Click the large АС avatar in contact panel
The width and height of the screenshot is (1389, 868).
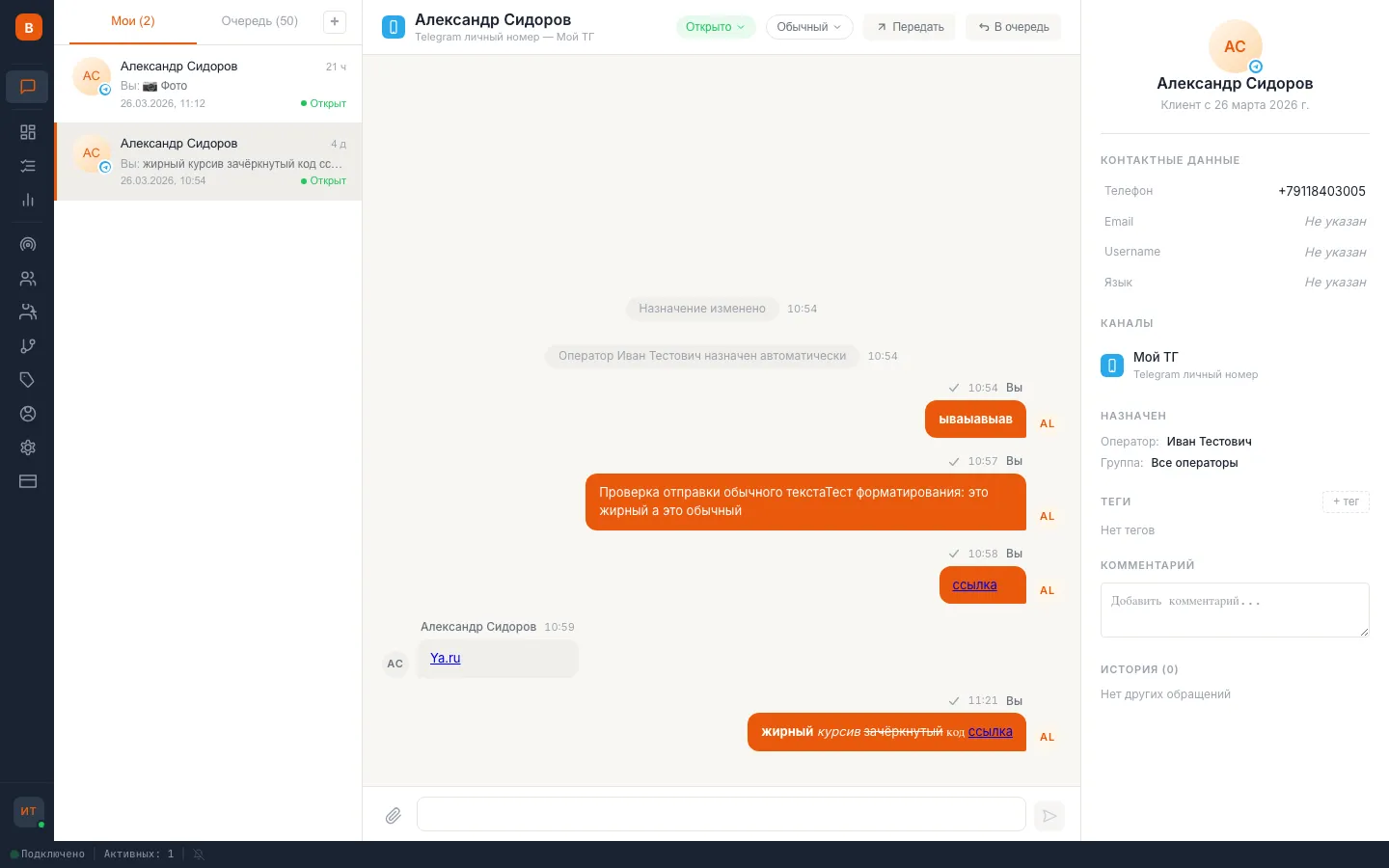pyautogui.click(x=1235, y=46)
